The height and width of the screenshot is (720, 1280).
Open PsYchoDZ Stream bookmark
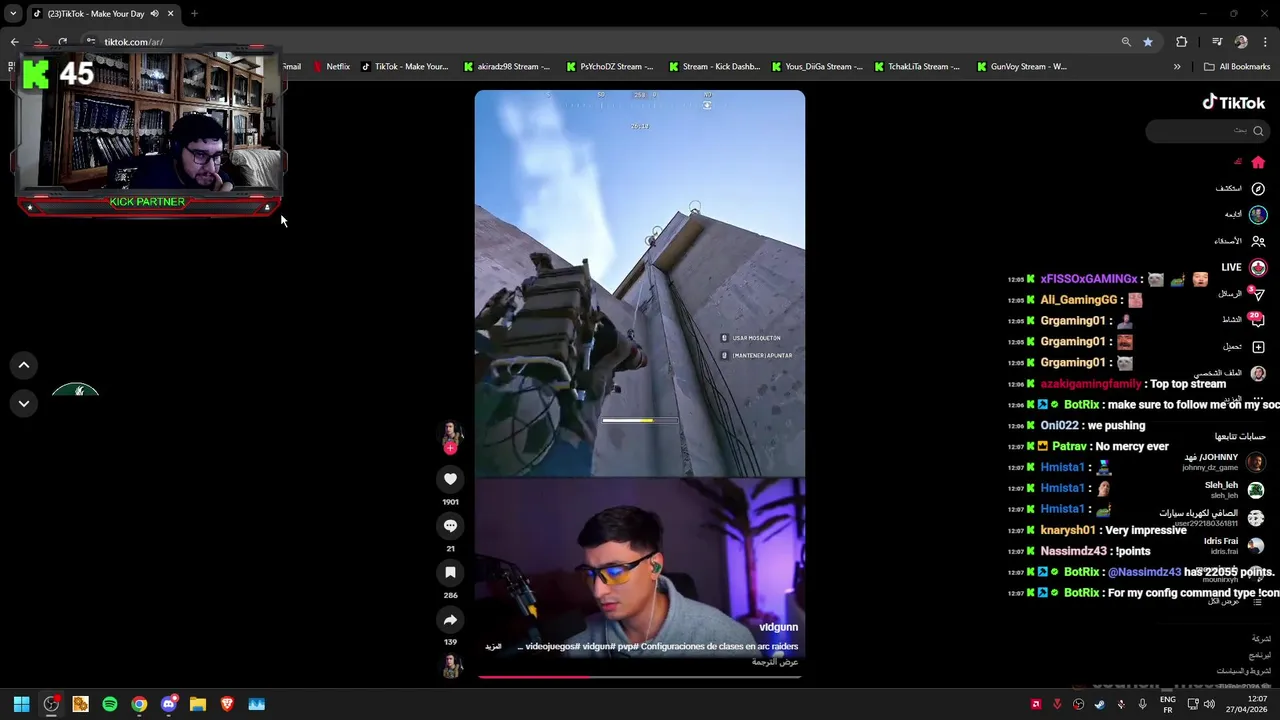pos(608,67)
